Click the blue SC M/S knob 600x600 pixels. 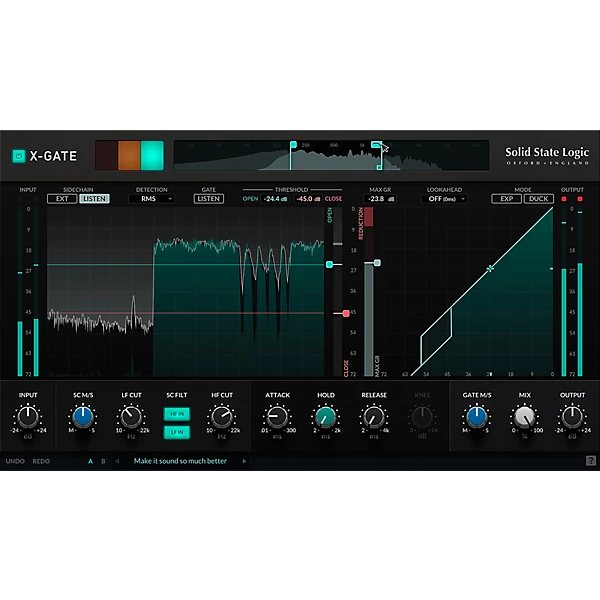[83, 417]
